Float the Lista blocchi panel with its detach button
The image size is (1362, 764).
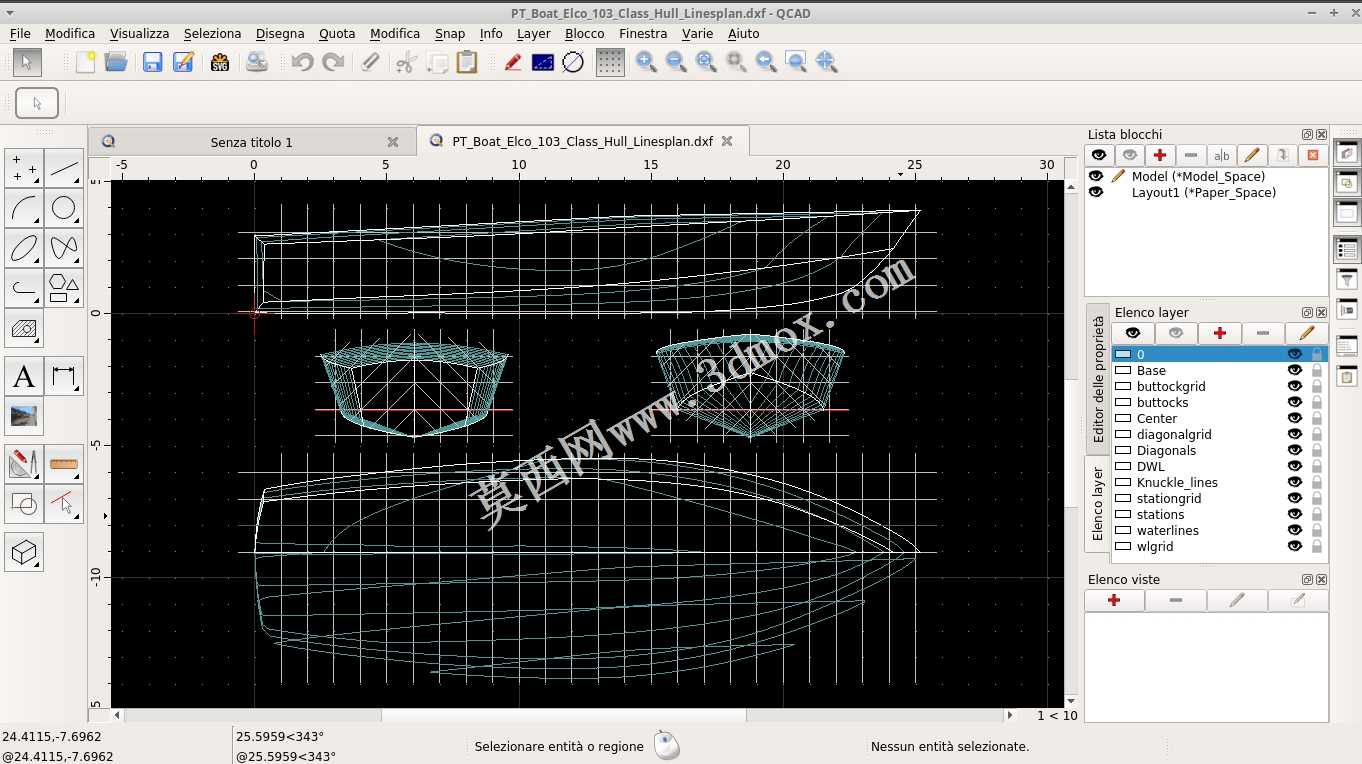[x=1307, y=134]
